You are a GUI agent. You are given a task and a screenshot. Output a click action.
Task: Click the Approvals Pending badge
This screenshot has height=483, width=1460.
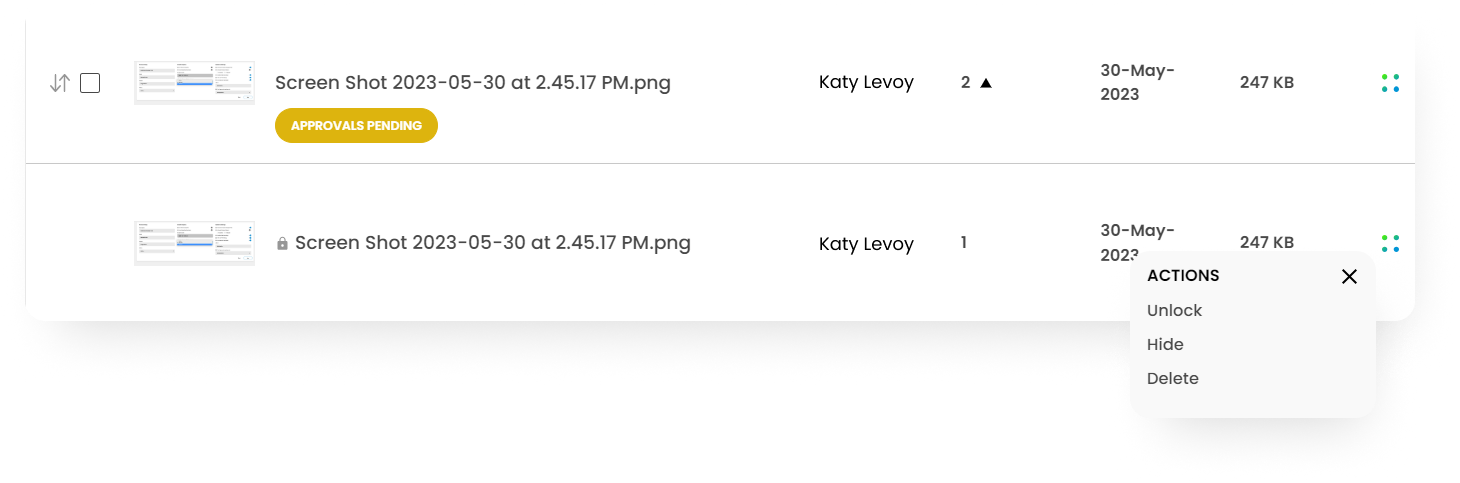(x=356, y=126)
